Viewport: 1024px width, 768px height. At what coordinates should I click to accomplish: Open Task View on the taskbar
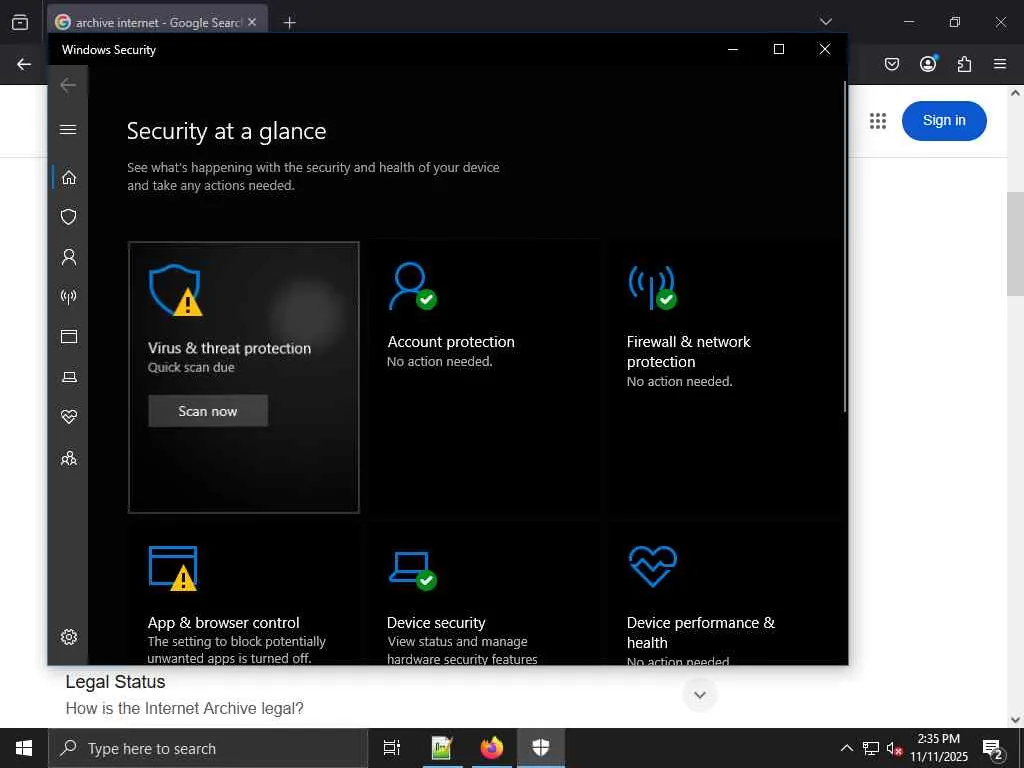(x=392, y=748)
